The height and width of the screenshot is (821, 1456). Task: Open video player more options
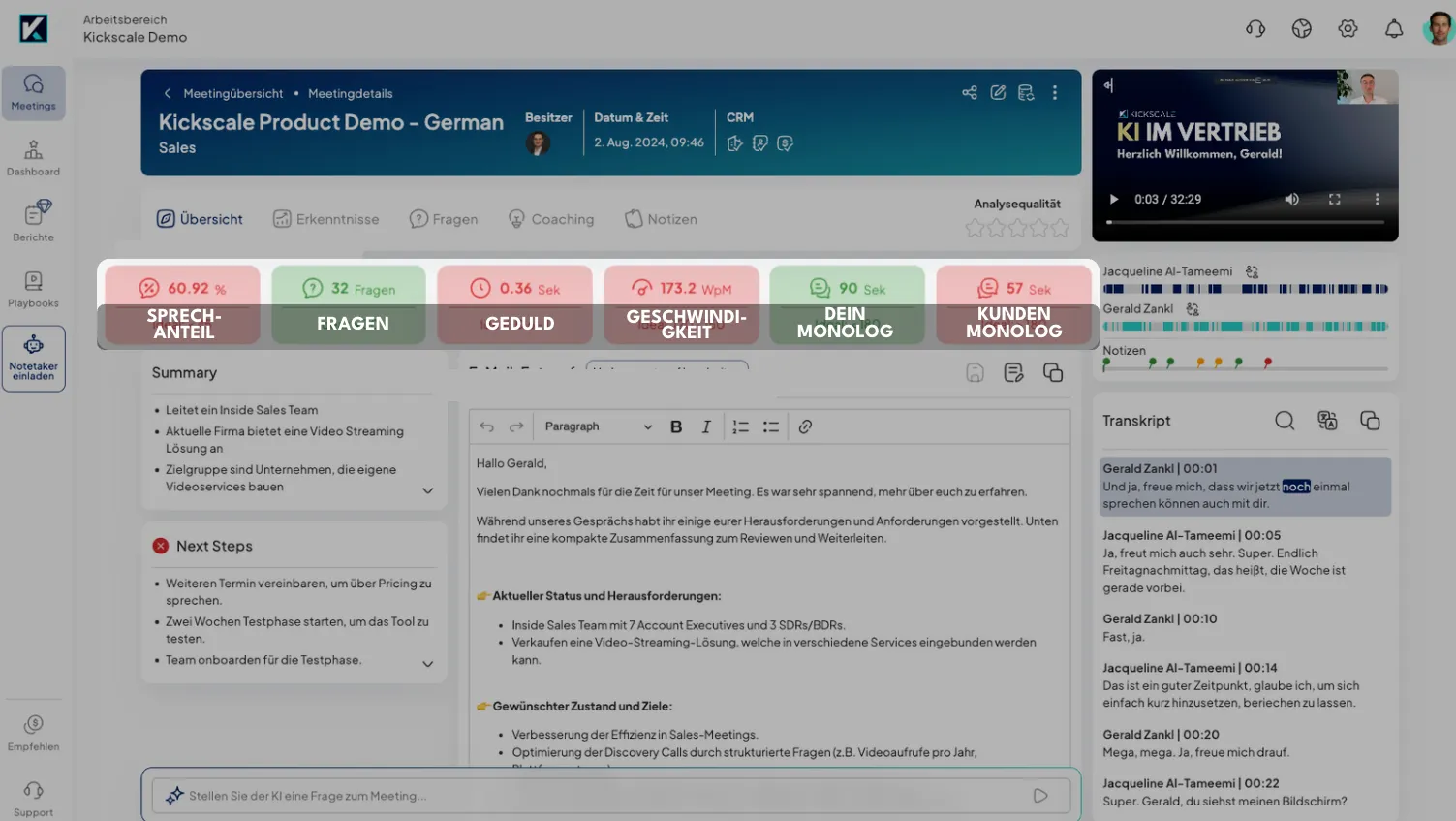(x=1377, y=199)
